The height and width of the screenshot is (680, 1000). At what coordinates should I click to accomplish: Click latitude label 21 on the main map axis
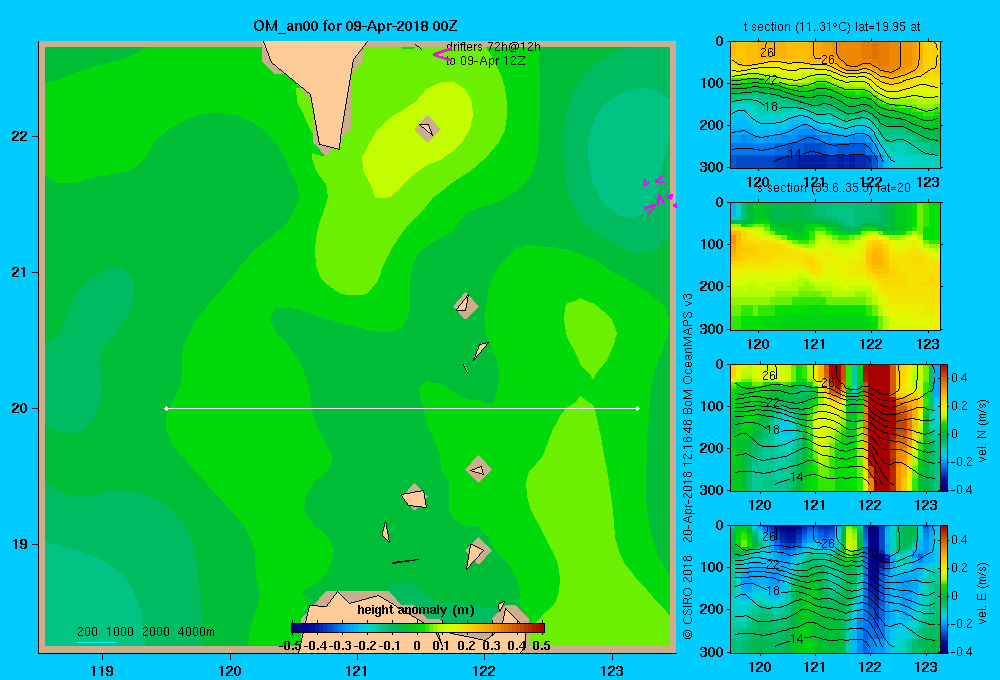tap(19, 272)
